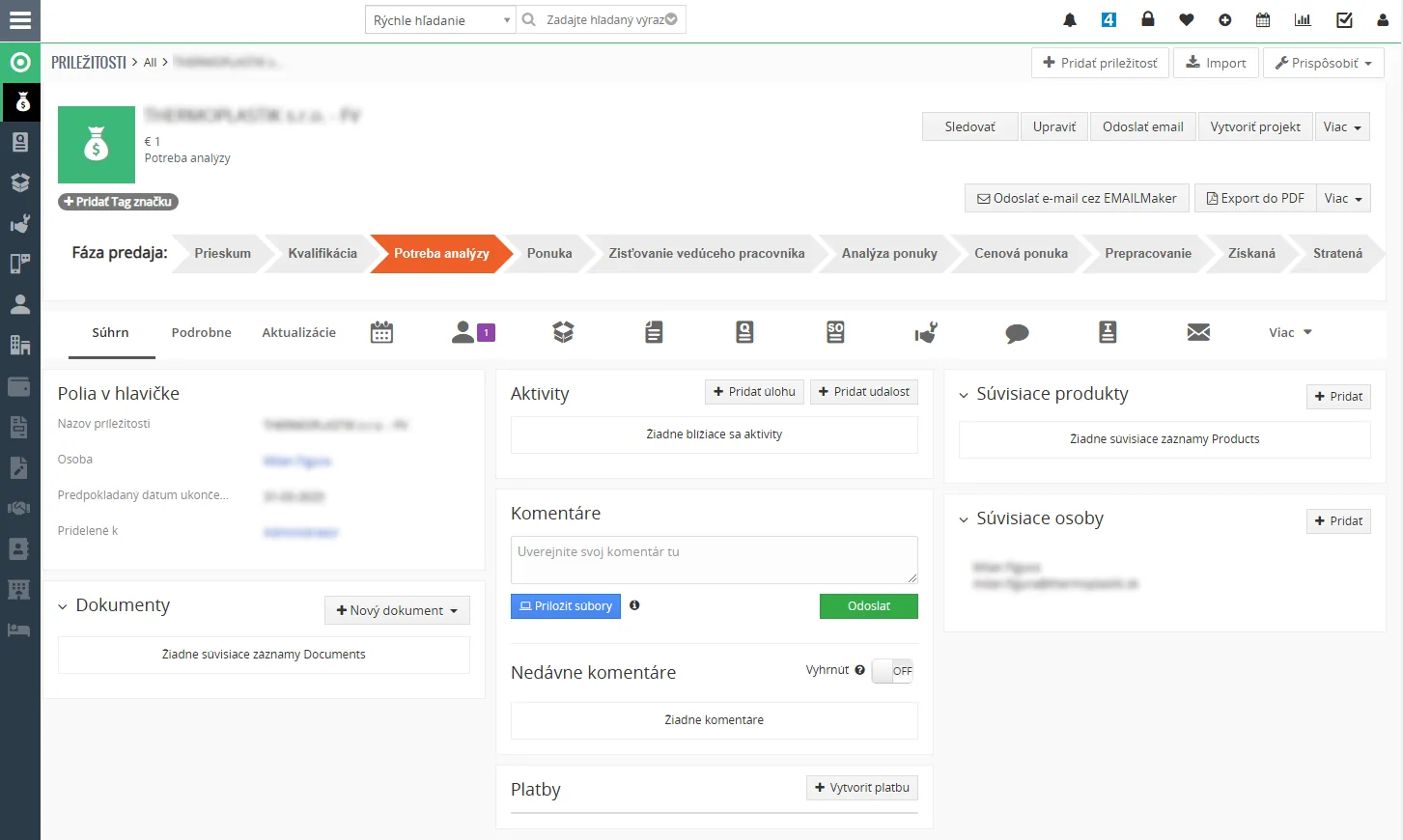The image size is (1403, 840).
Task: Click the Vytvoriť platbu button
Action: click(862, 788)
